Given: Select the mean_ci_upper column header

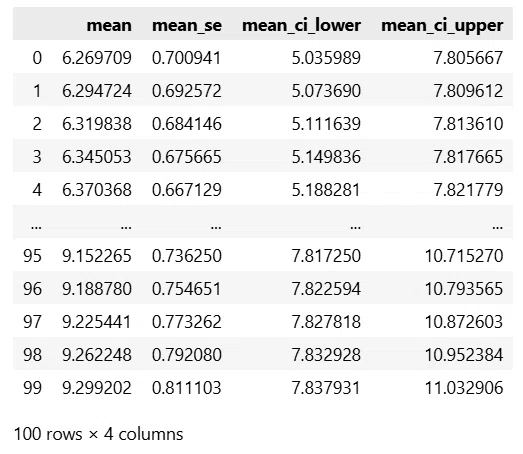Looking at the screenshot, I should click(442, 27).
